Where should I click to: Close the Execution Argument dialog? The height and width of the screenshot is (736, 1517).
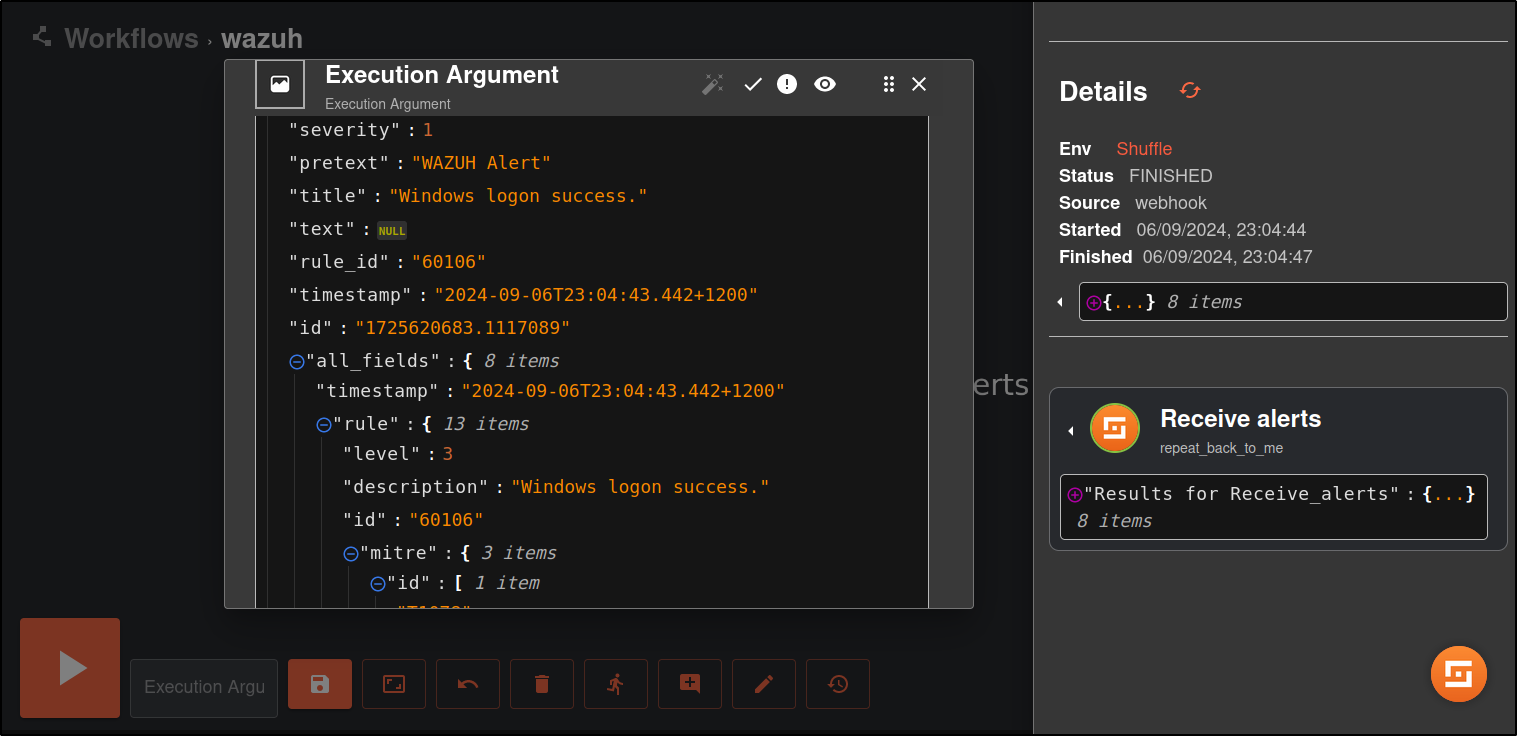[919, 84]
